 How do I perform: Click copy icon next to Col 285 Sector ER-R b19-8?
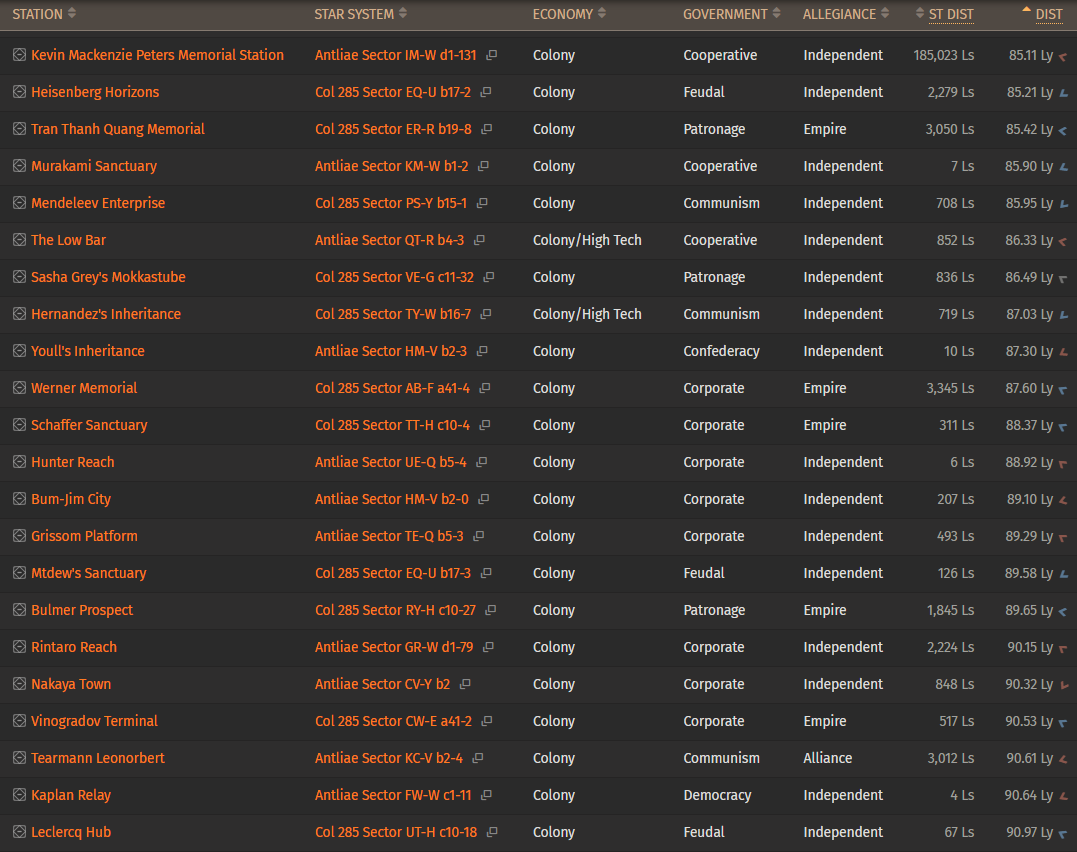pyautogui.click(x=487, y=129)
